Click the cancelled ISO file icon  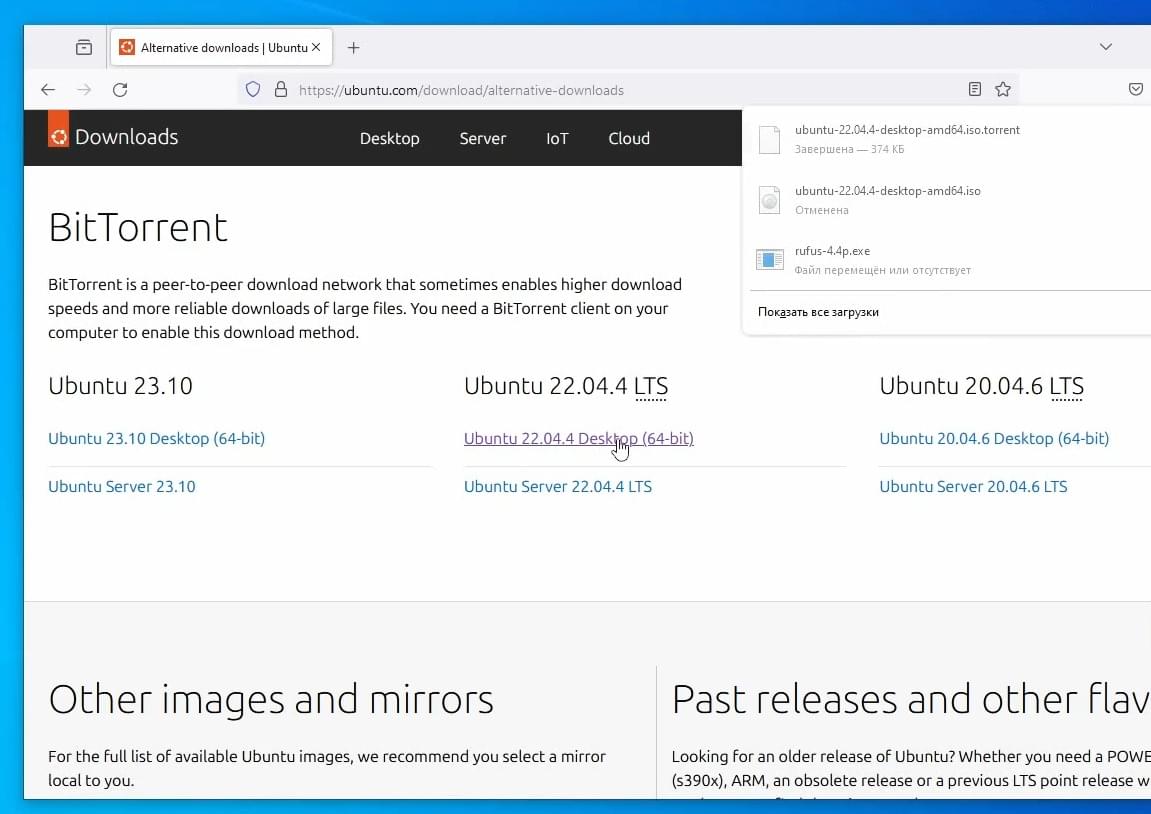click(x=769, y=200)
